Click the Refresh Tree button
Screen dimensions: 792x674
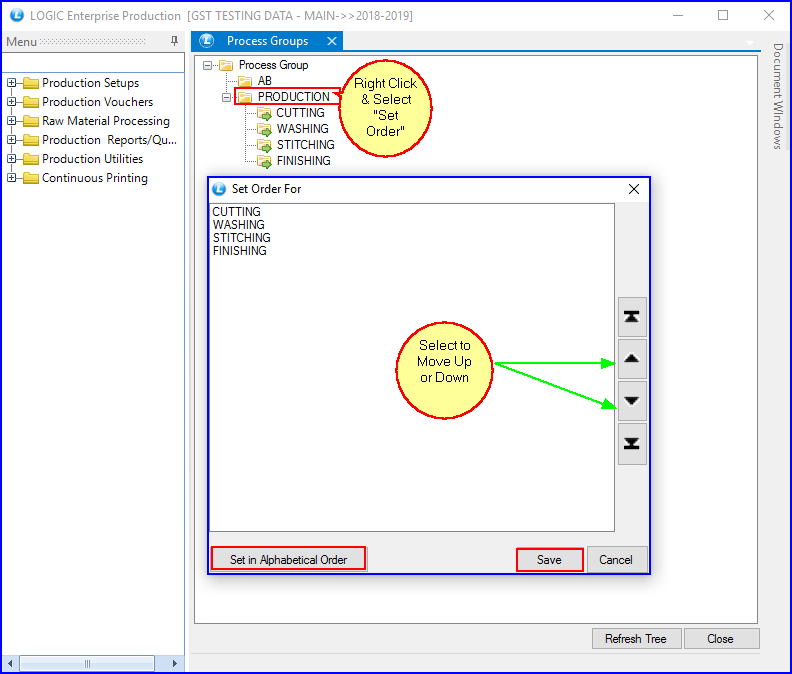click(x=636, y=639)
